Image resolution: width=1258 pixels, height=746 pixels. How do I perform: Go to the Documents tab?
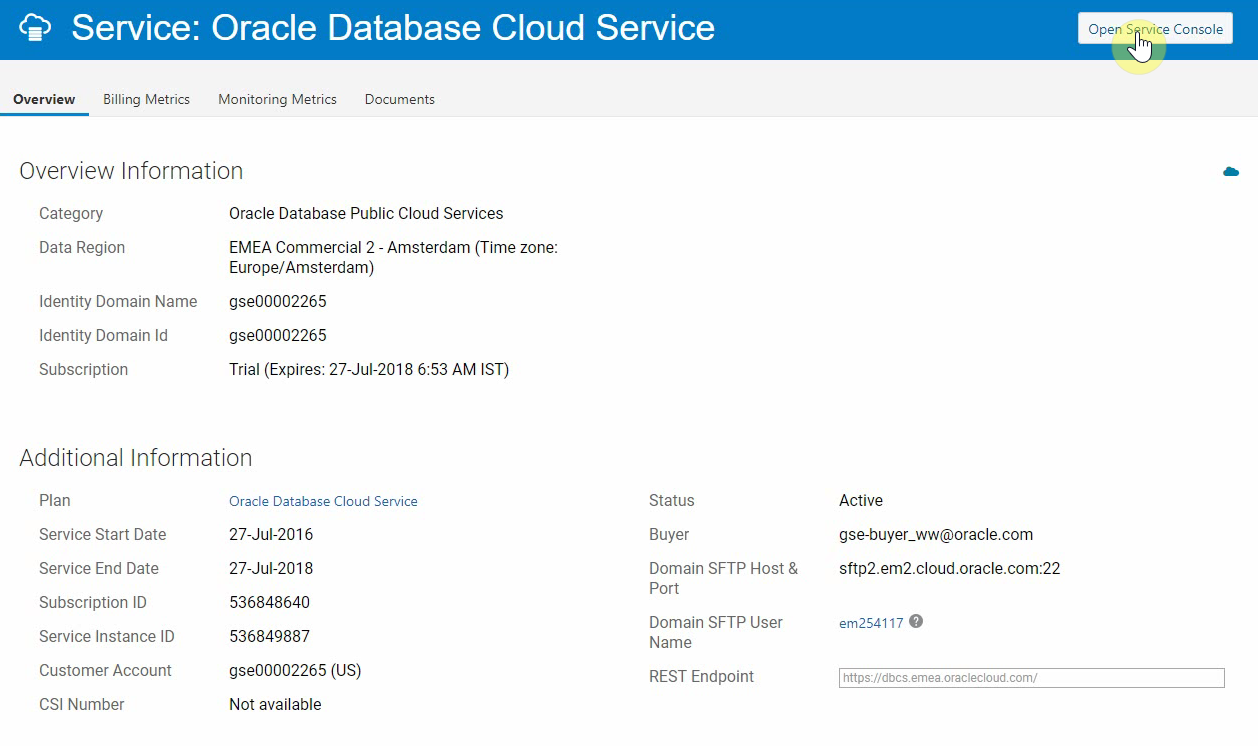click(x=399, y=99)
